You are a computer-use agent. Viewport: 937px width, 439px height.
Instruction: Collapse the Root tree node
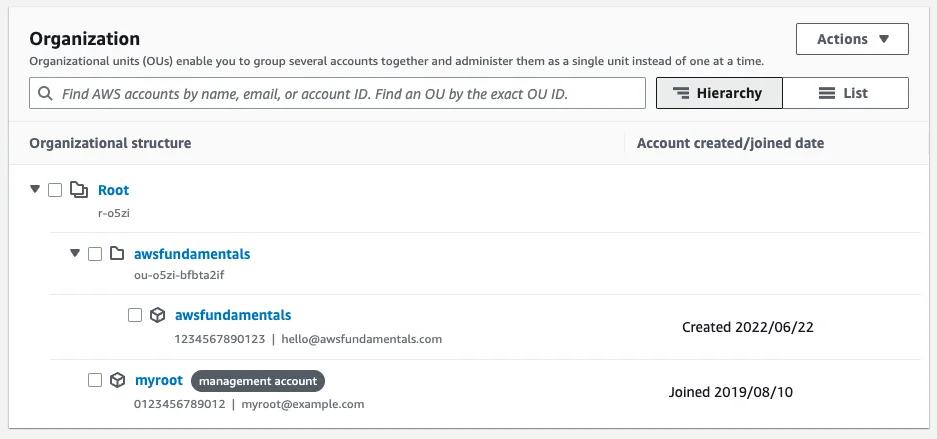point(35,189)
